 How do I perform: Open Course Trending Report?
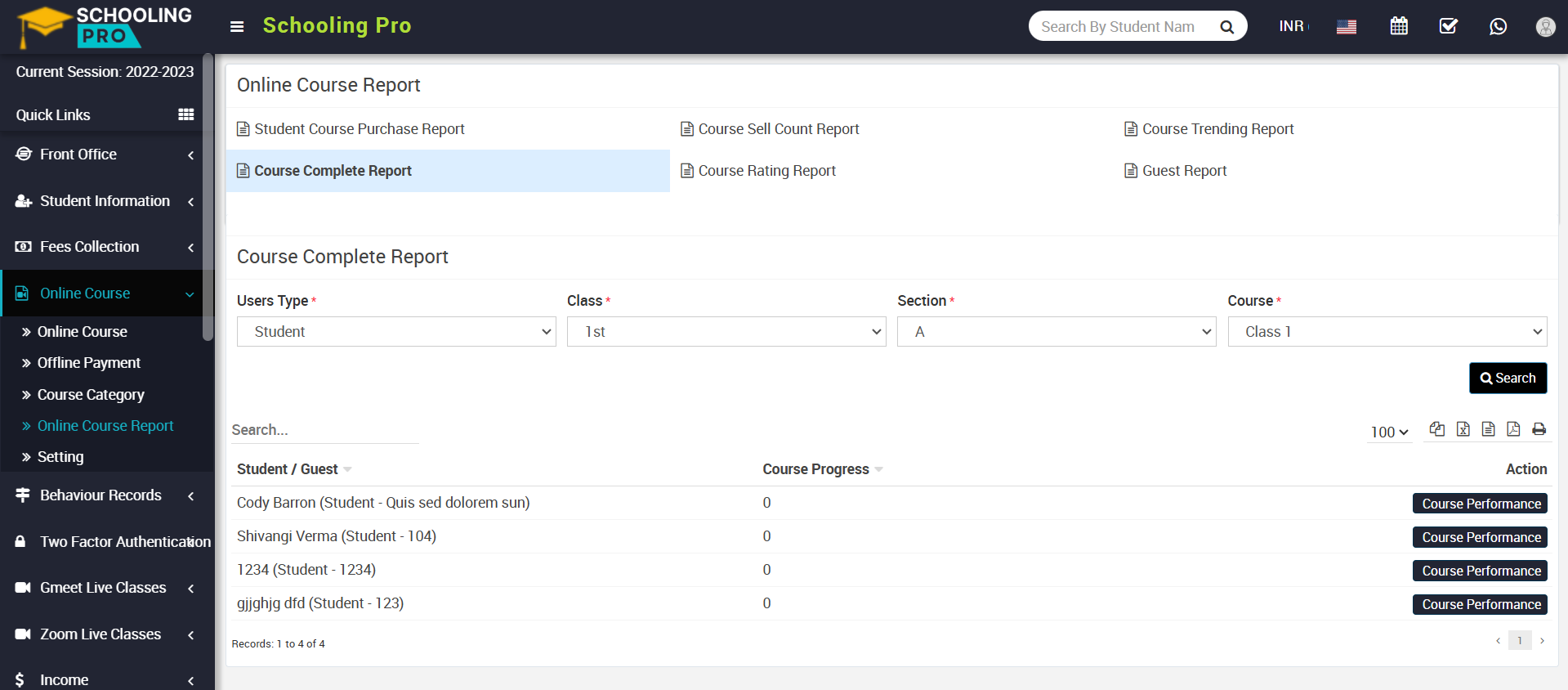(1209, 129)
